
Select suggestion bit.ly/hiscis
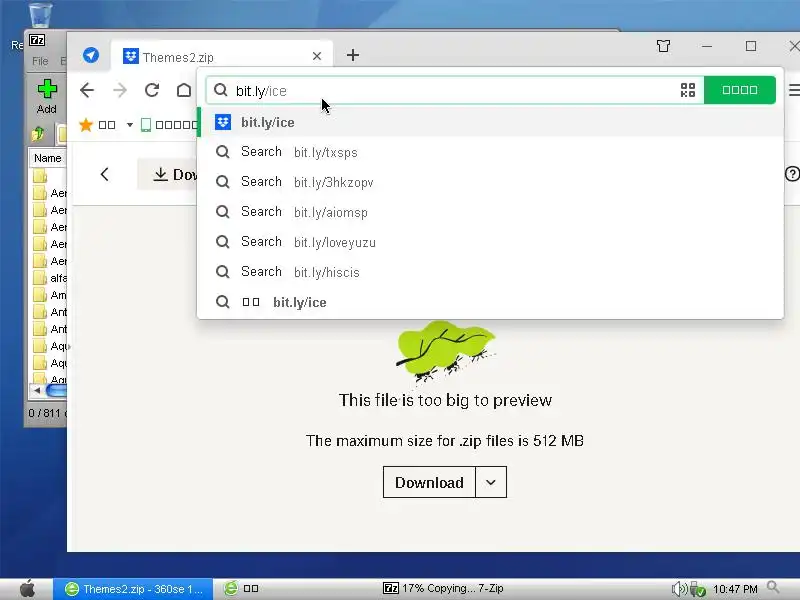[490, 272]
